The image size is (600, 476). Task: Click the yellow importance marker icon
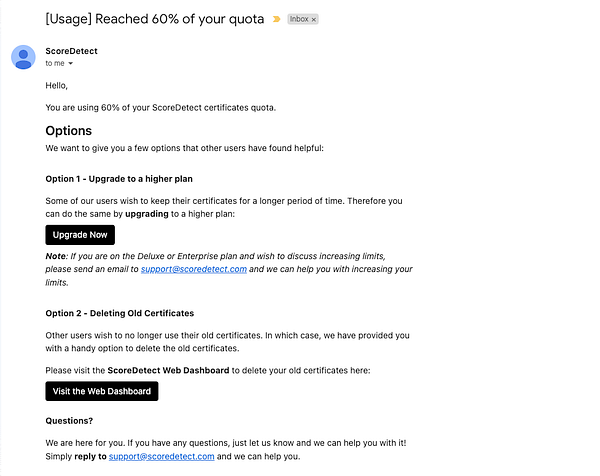[x=276, y=19]
